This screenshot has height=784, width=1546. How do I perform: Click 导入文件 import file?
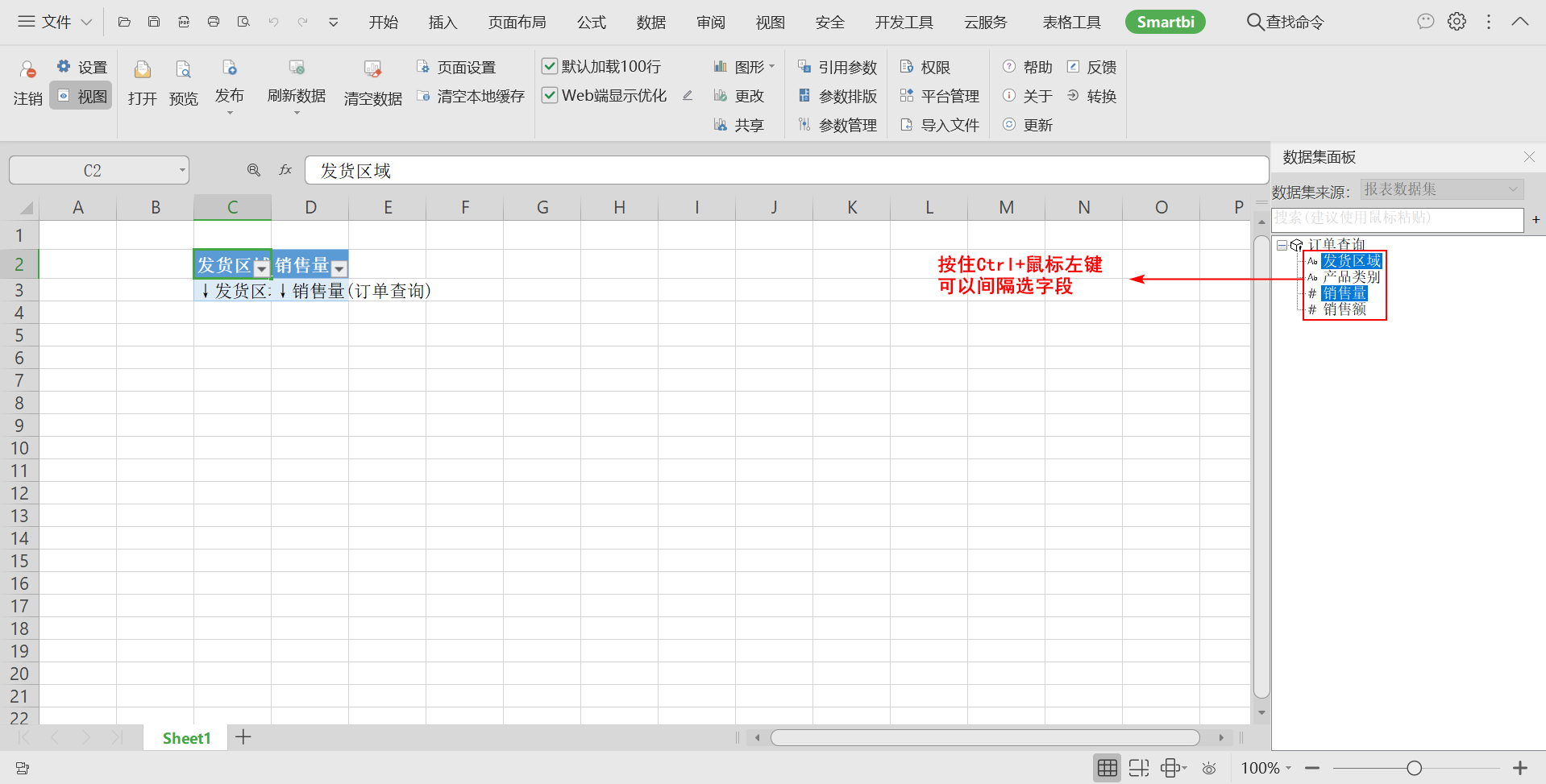(940, 125)
